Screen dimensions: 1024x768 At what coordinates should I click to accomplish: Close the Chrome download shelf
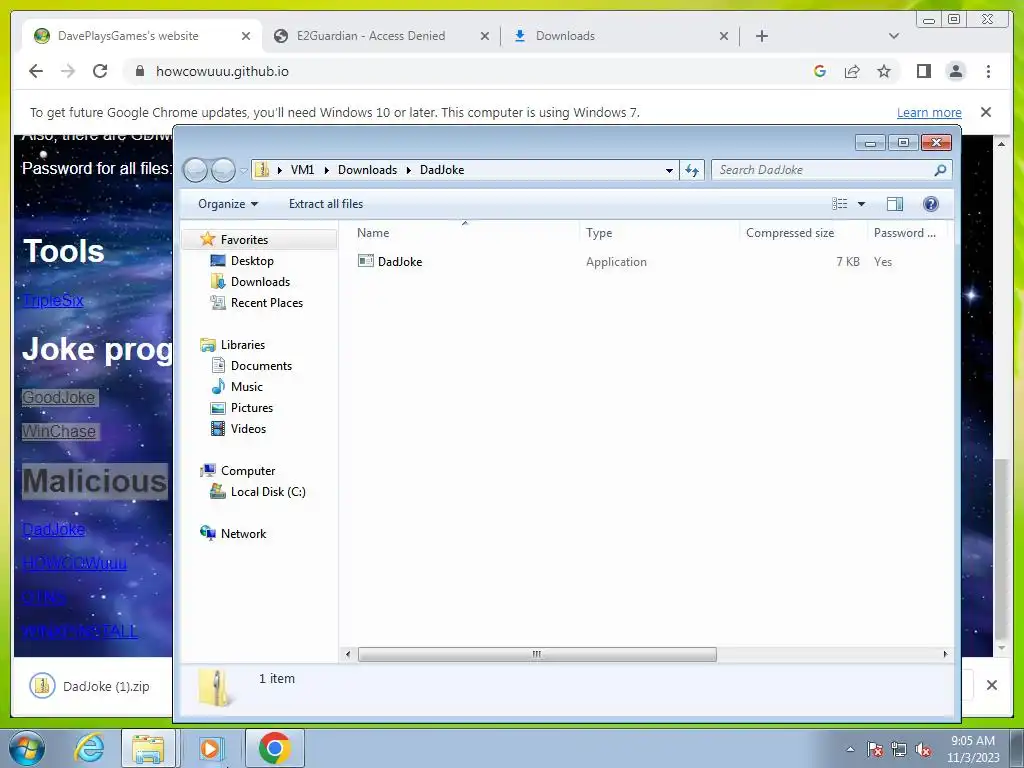coord(991,685)
